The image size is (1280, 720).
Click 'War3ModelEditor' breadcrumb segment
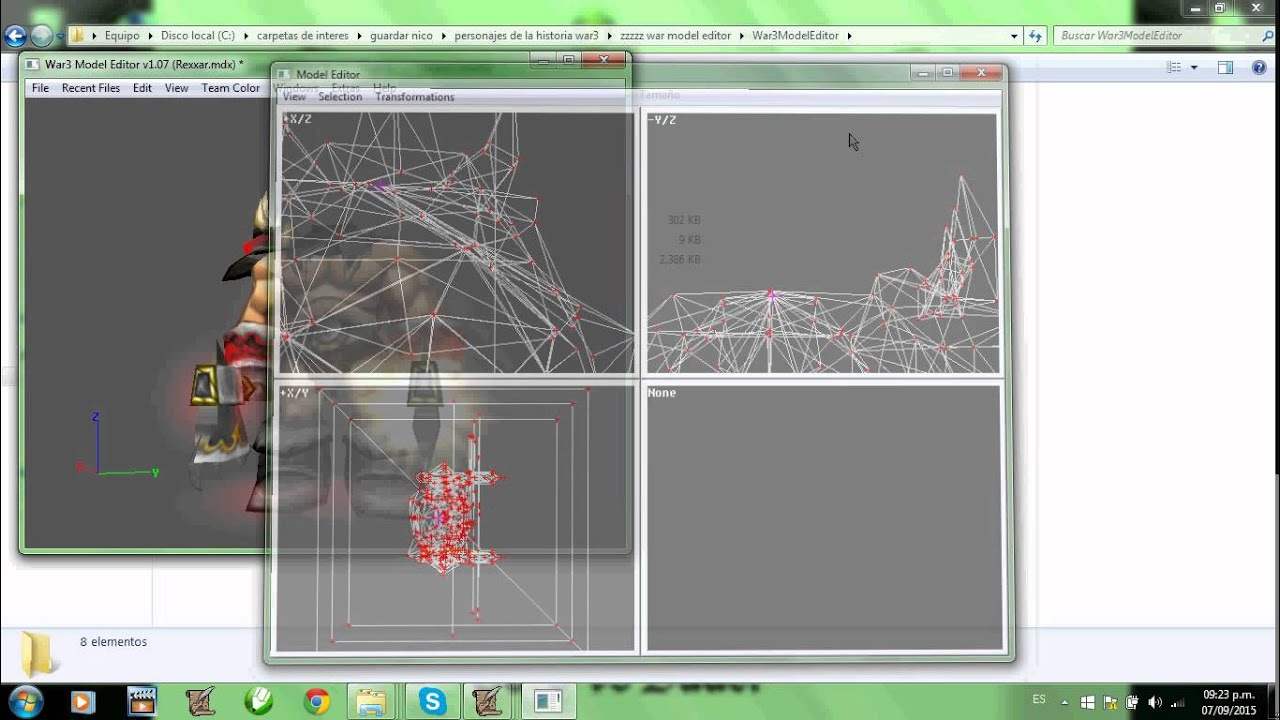pyautogui.click(x=796, y=36)
